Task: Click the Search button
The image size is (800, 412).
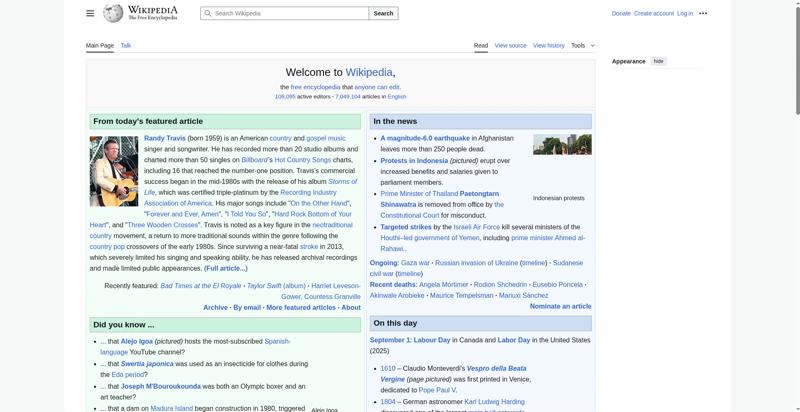Action: [x=383, y=13]
